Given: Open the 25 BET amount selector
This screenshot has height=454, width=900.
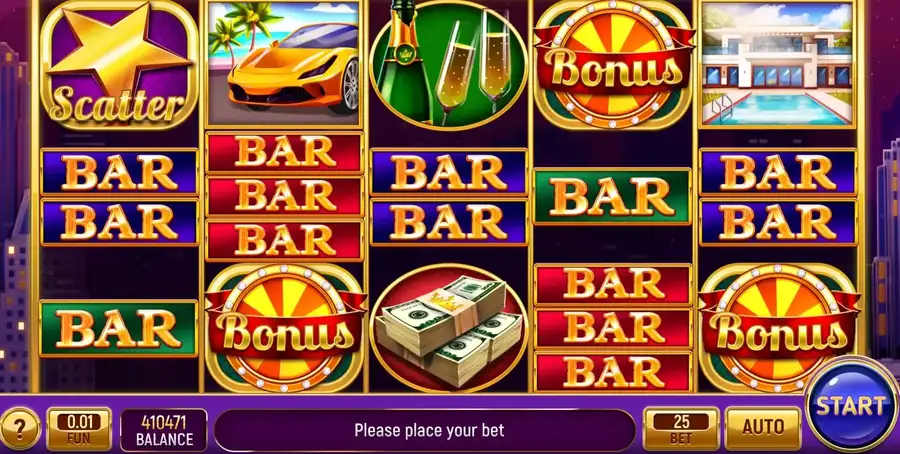Looking at the screenshot, I should pos(681,428).
